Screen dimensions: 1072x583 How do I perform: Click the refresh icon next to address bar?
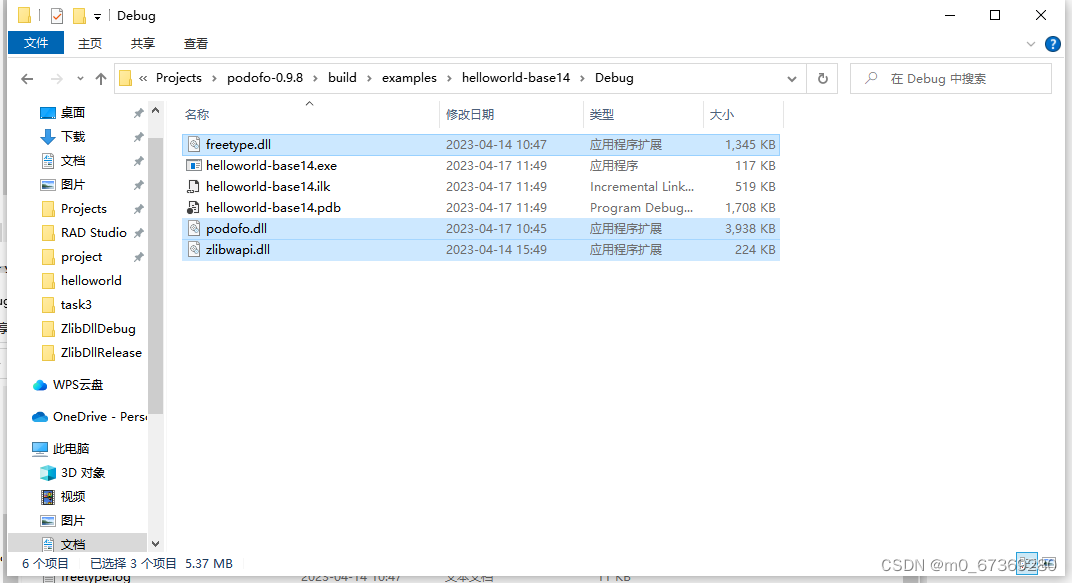(x=822, y=77)
